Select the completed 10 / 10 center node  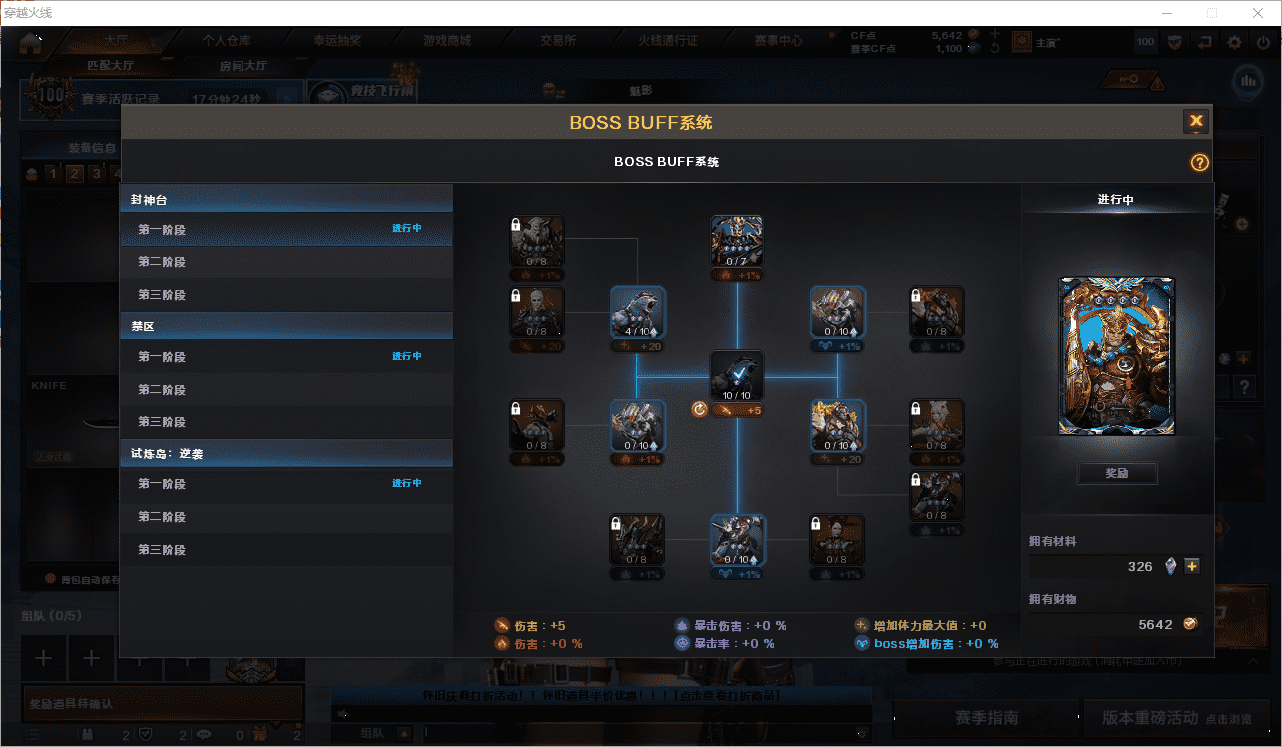(x=737, y=376)
